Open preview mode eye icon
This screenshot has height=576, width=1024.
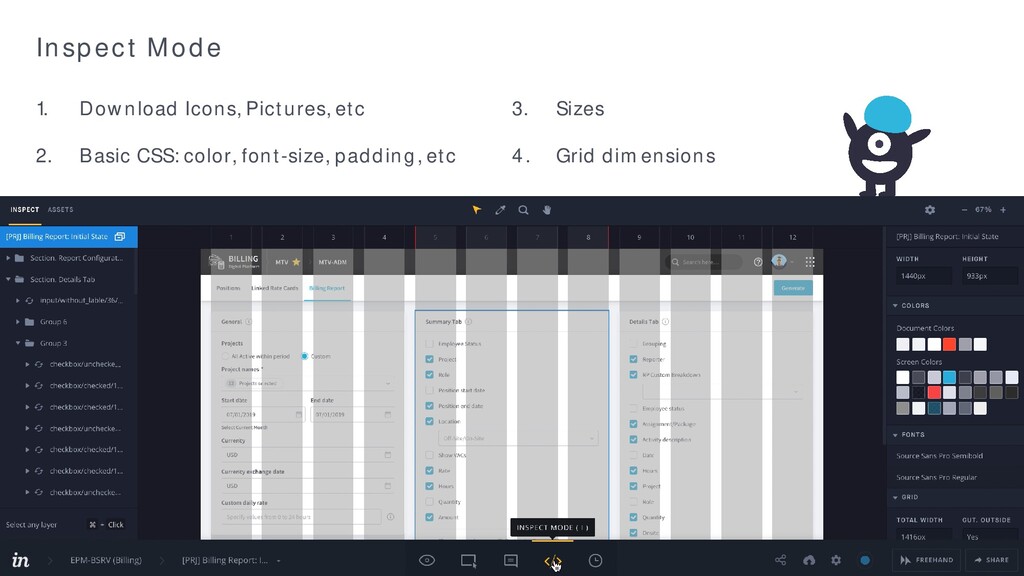(427, 560)
